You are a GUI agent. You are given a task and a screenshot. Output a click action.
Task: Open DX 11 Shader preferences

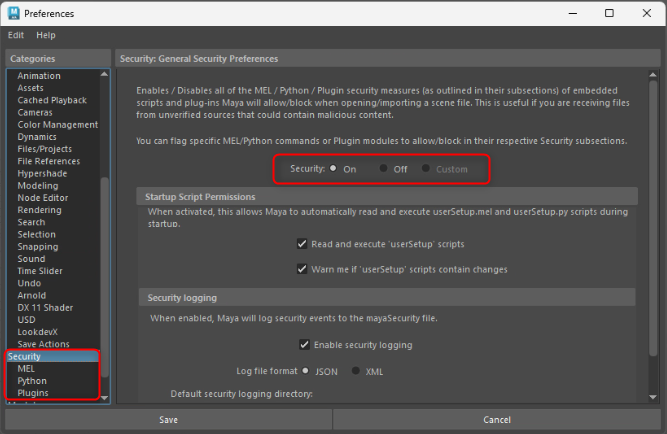45,308
